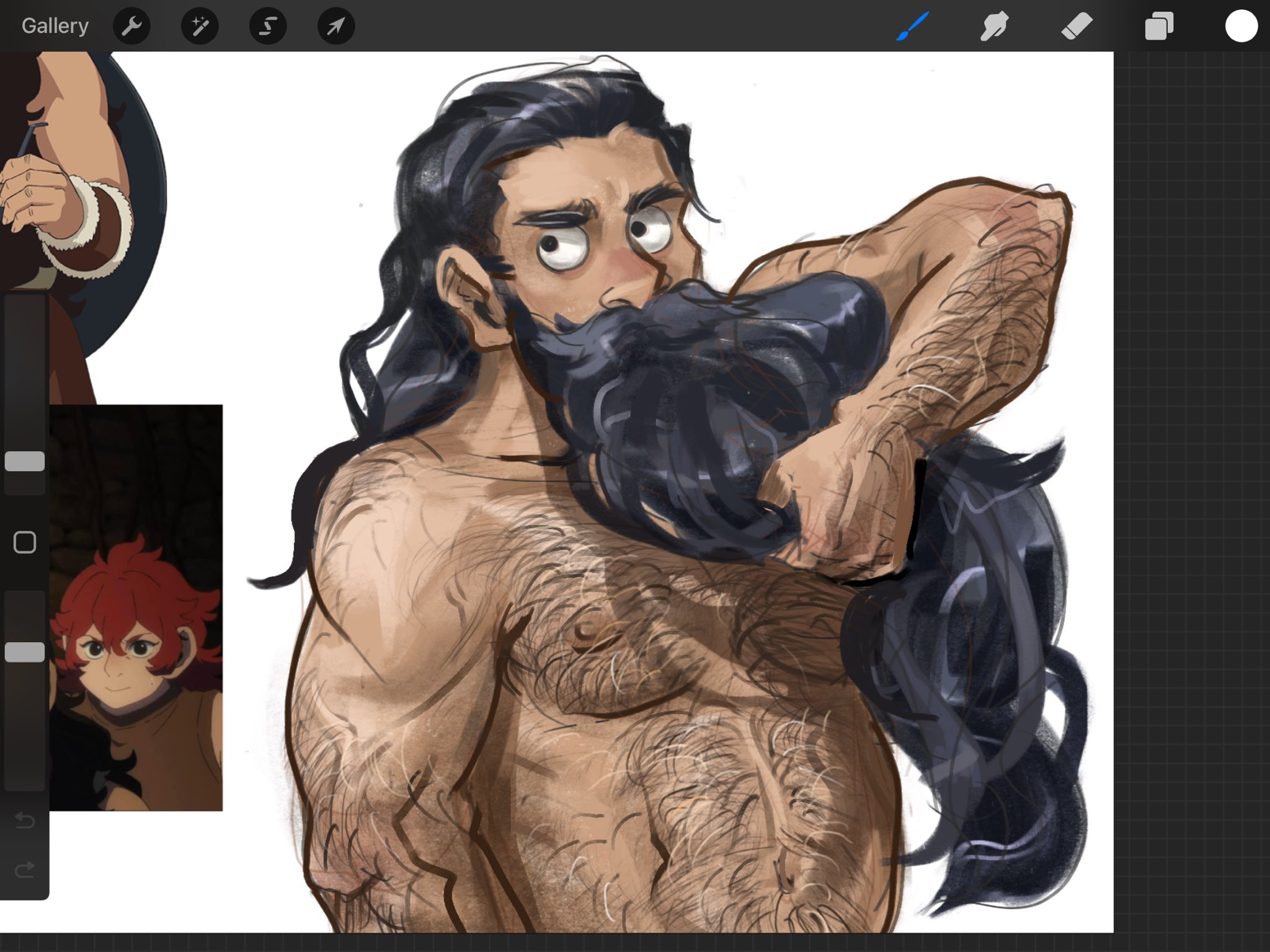Open the white color picker circle
The image size is (1270, 952).
coord(1241,26)
